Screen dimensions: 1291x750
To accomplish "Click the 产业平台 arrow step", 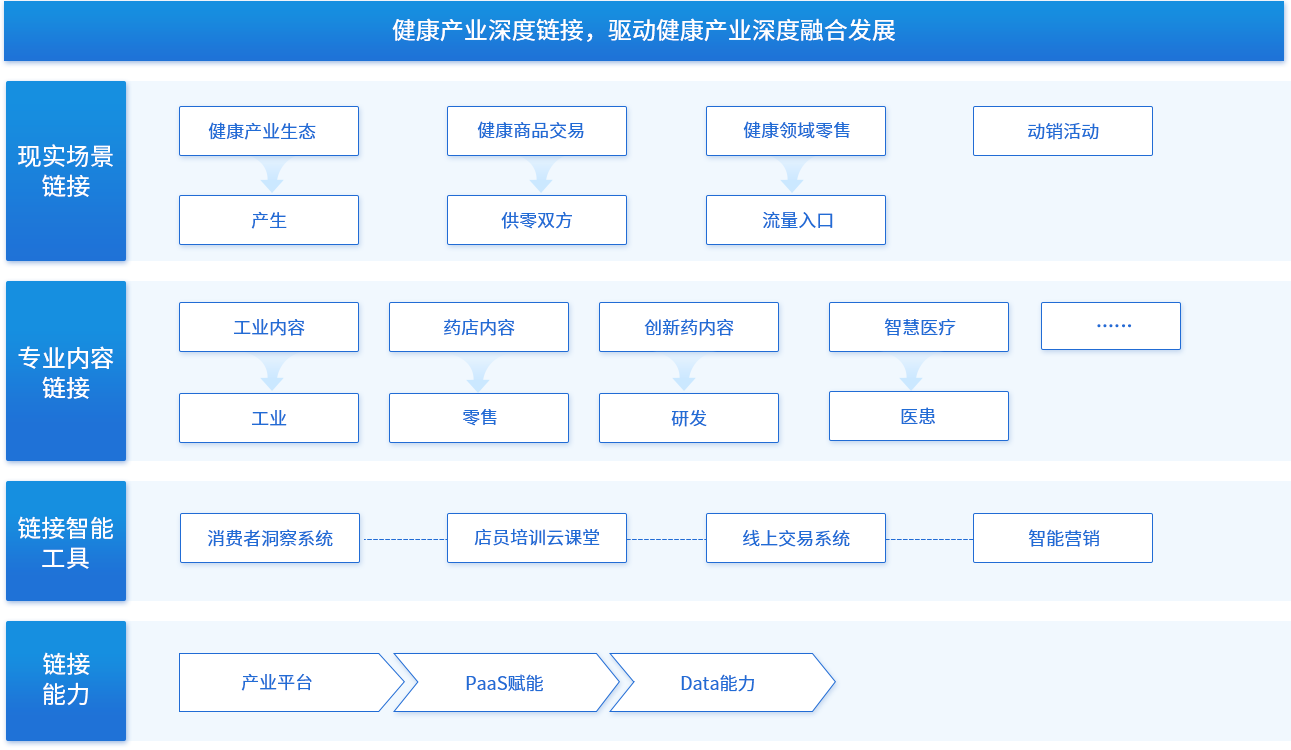I will click(291, 683).
